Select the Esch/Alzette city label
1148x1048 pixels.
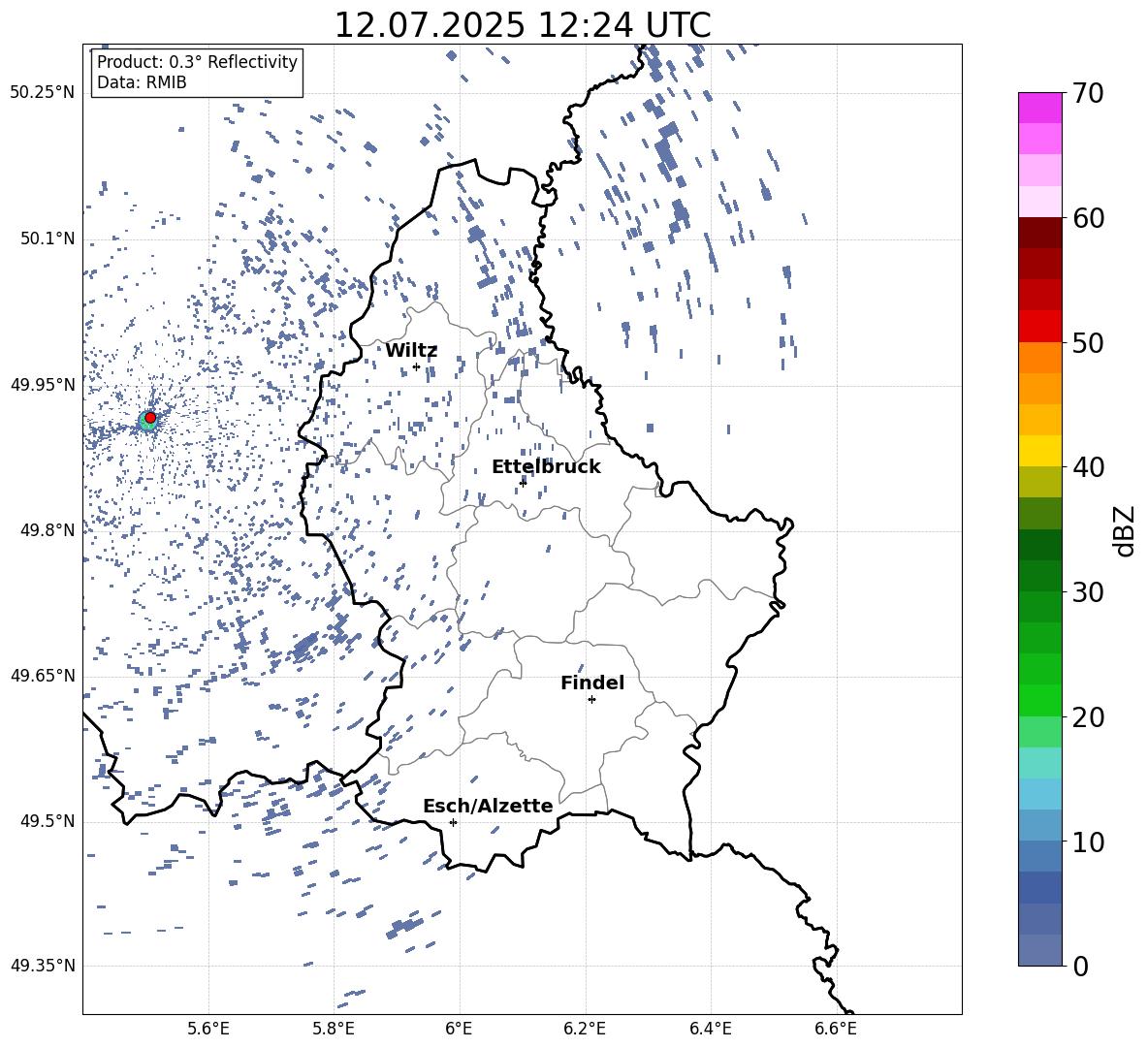point(488,806)
